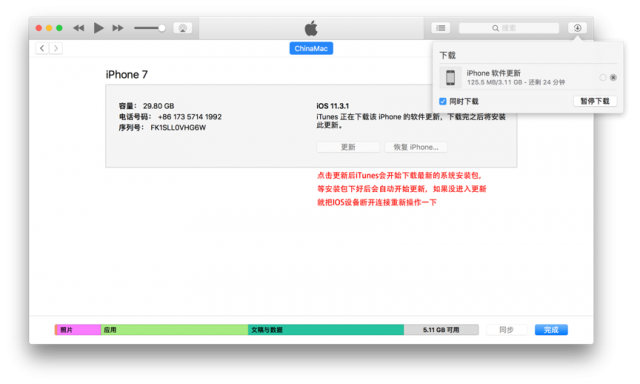The width and height of the screenshot is (640, 384).
Task: Focus the search field in toolbar
Action: coord(509,28)
